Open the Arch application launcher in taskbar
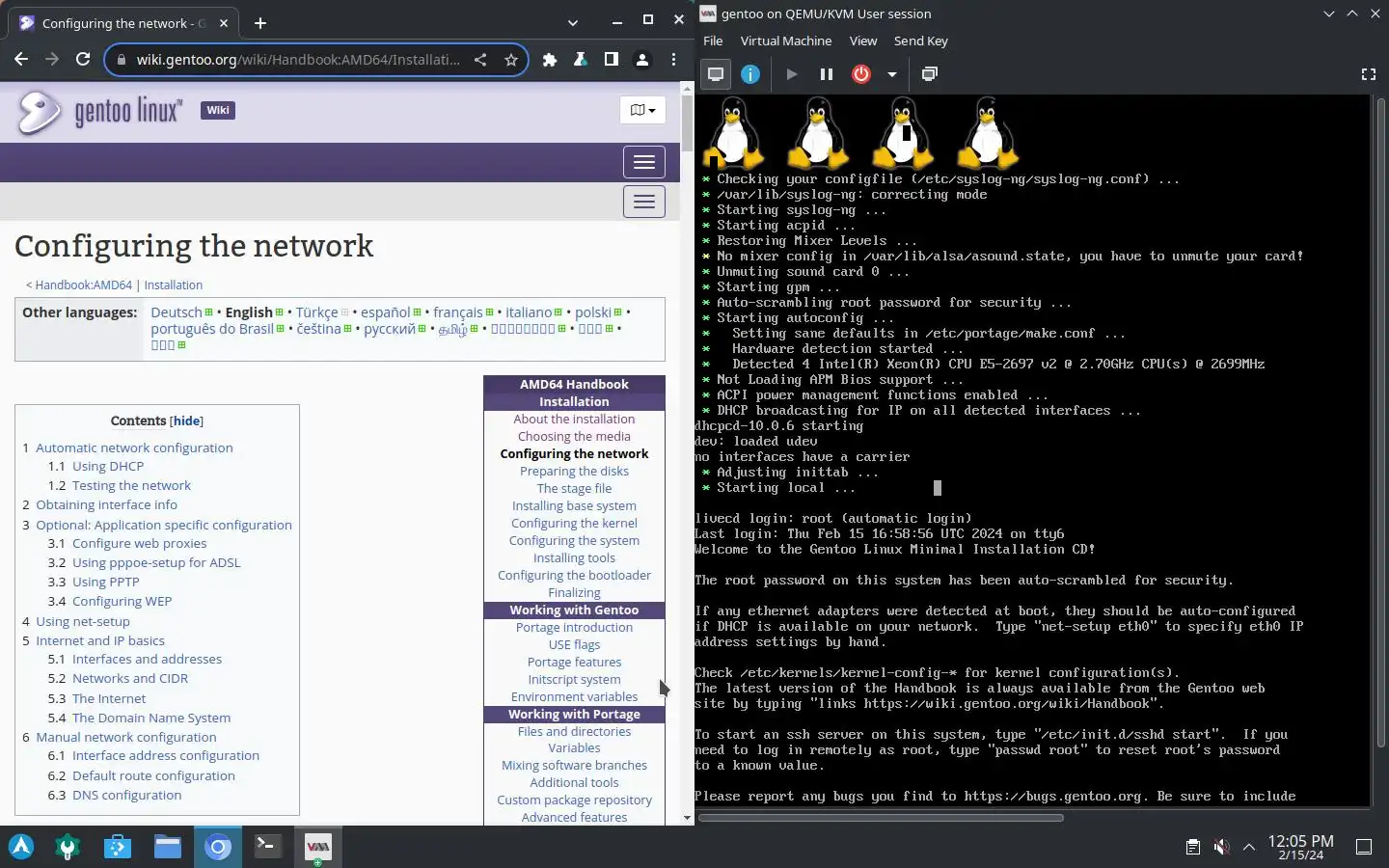Image resolution: width=1389 pixels, height=868 pixels. [x=21, y=847]
